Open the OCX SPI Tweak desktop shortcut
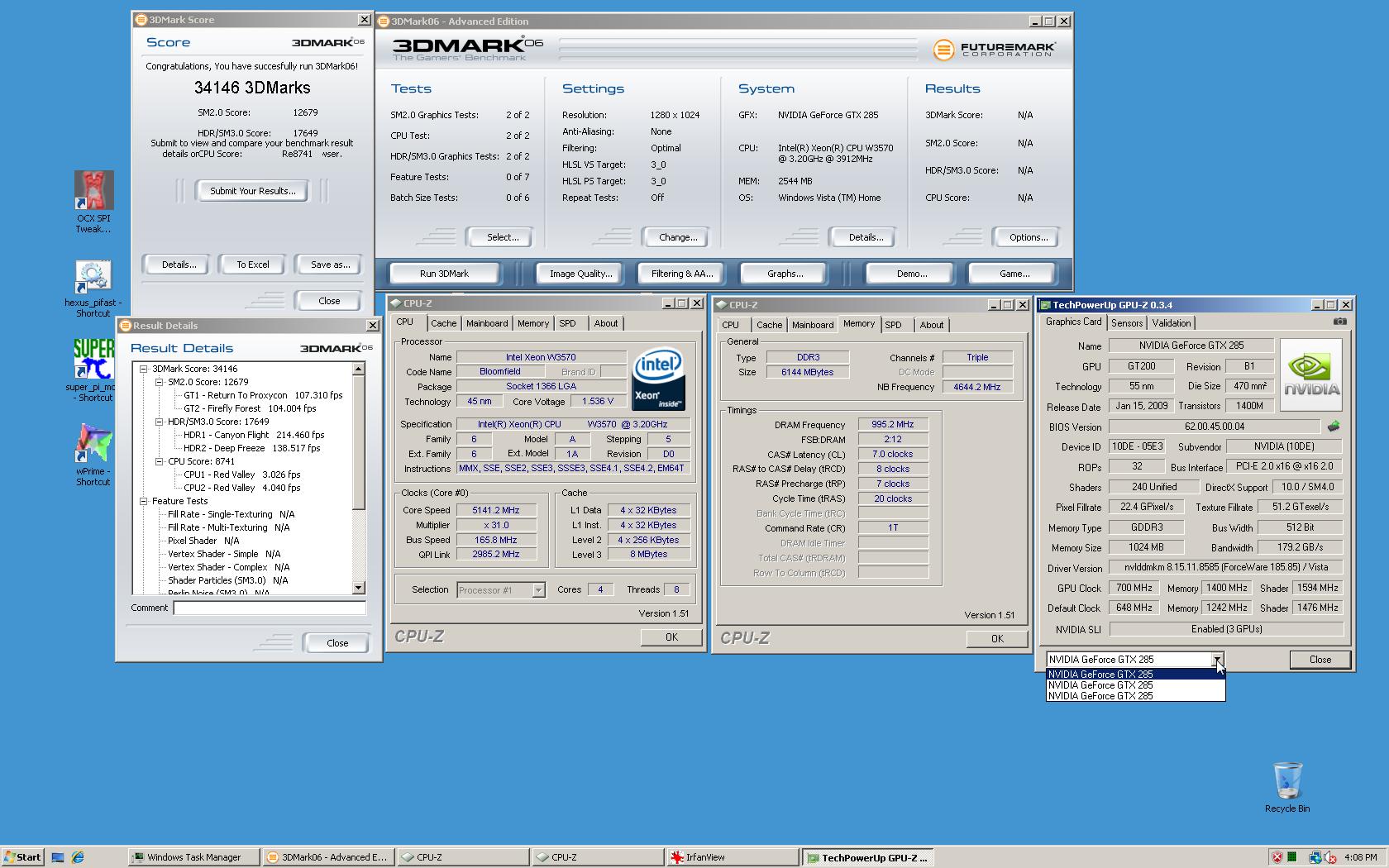The height and width of the screenshot is (868, 1389). 93,190
